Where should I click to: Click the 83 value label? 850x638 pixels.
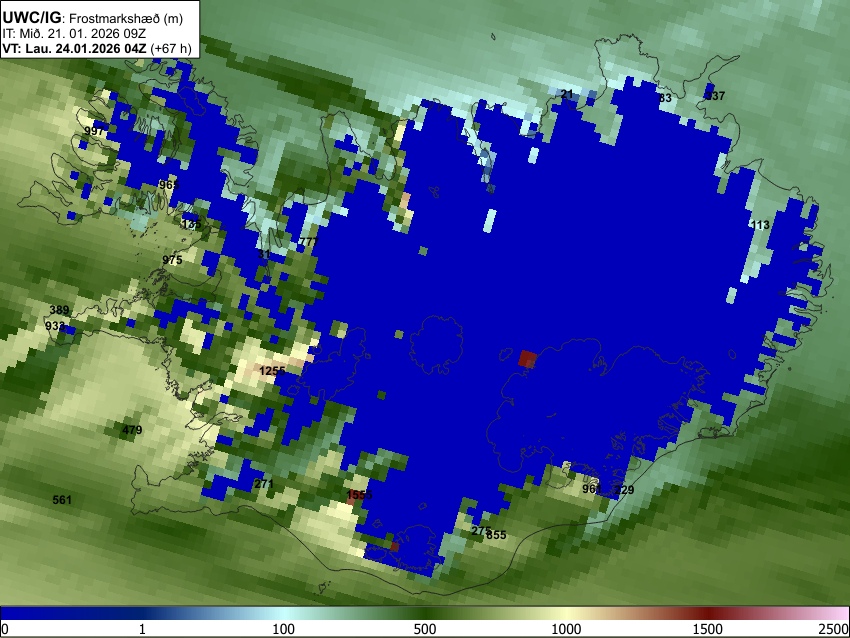point(665,98)
